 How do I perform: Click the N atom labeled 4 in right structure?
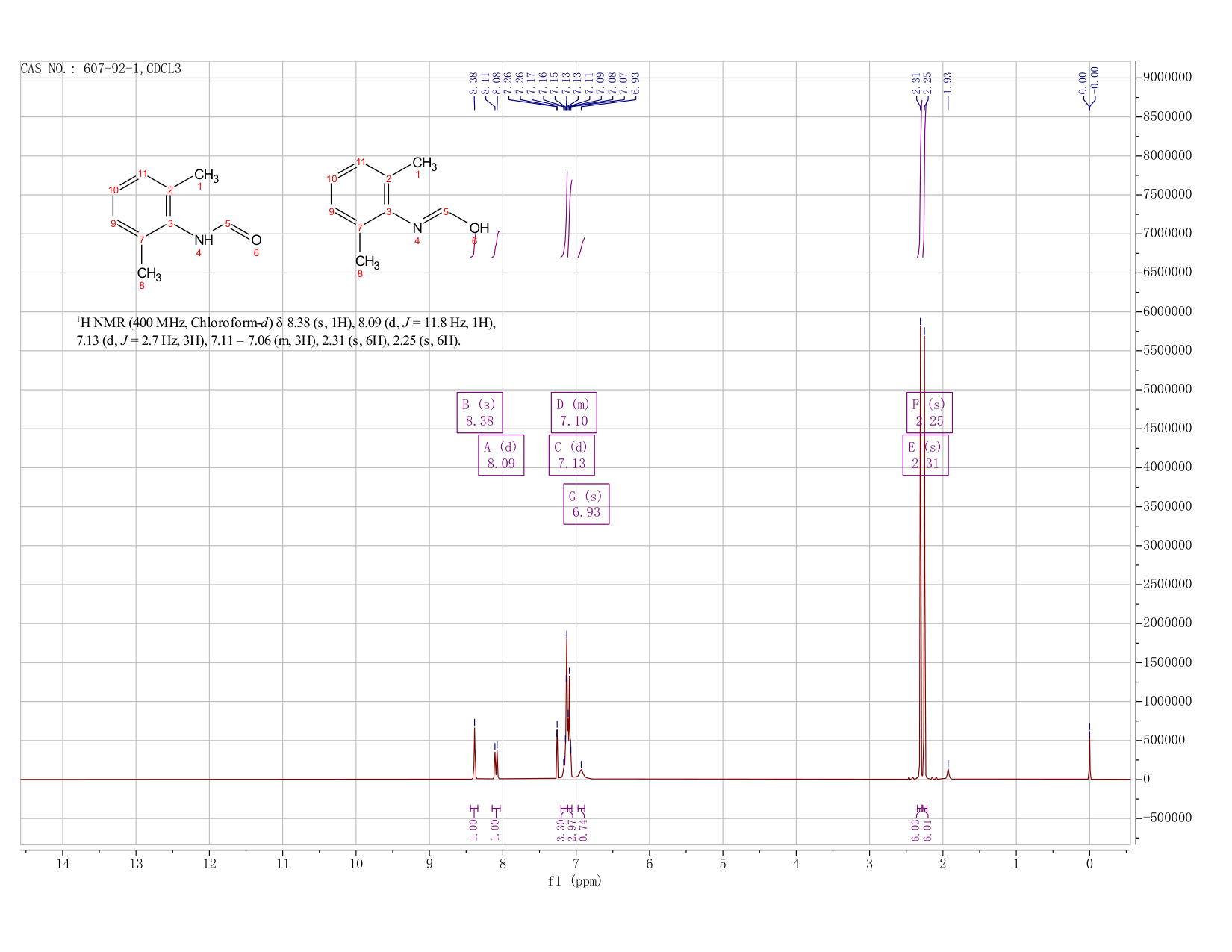[x=417, y=228]
